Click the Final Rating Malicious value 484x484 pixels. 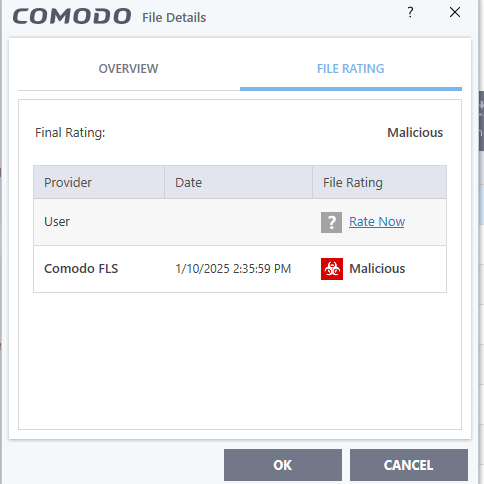coord(415,133)
